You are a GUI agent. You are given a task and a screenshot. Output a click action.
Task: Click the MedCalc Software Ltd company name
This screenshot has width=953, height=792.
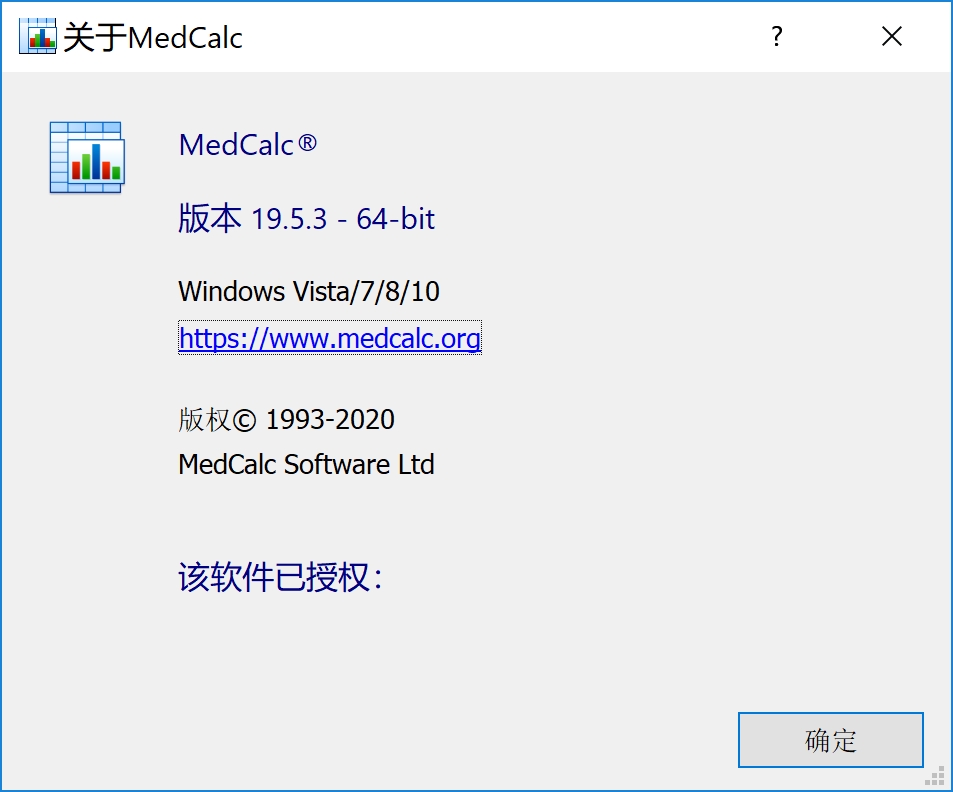pyautogui.click(x=306, y=464)
